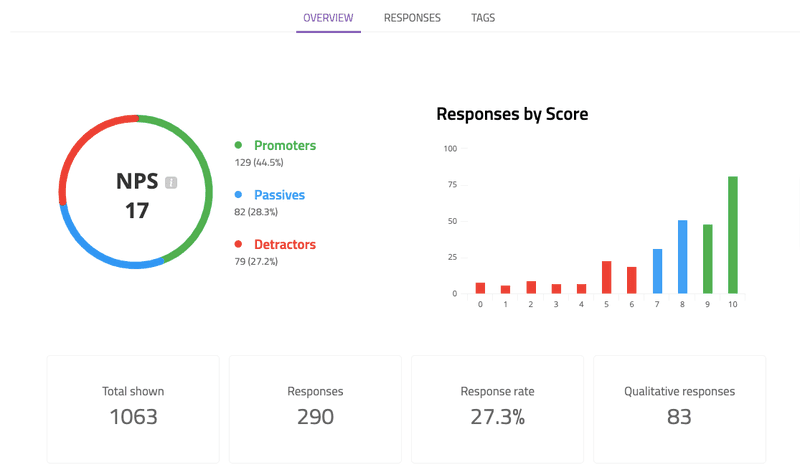Click the blue Passives legend dot
The height and width of the screenshot is (475, 800).
[x=237, y=195]
